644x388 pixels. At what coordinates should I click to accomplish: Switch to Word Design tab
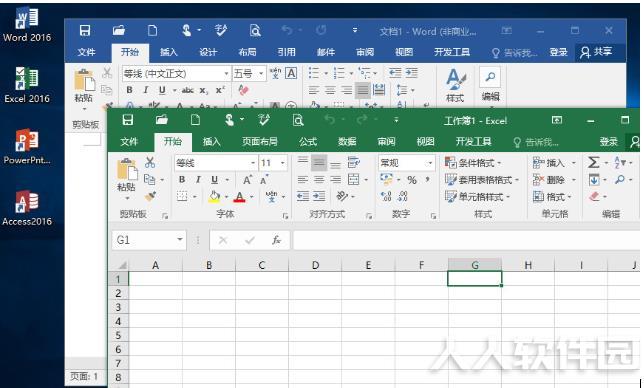(x=208, y=52)
